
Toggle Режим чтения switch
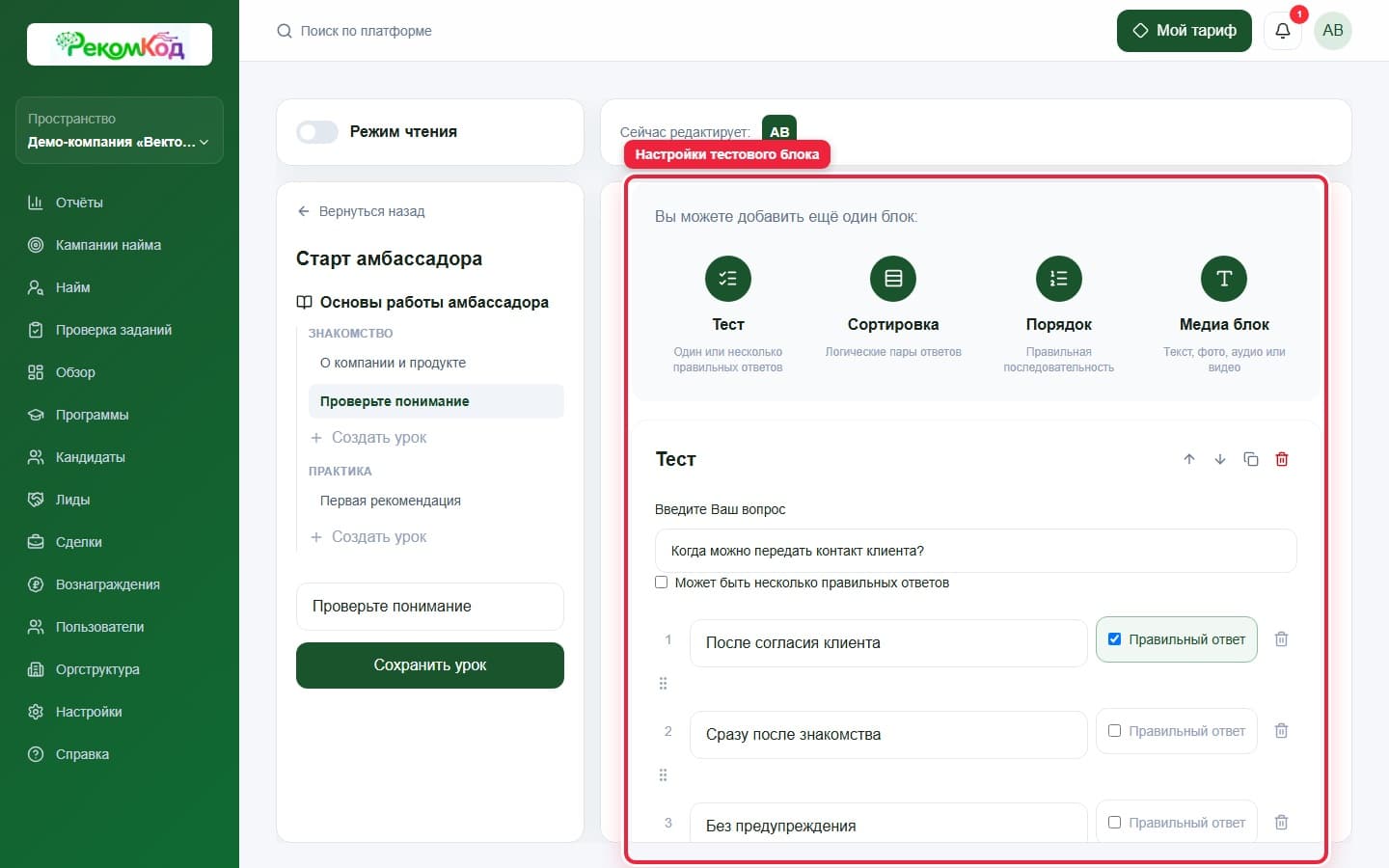coord(317,132)
